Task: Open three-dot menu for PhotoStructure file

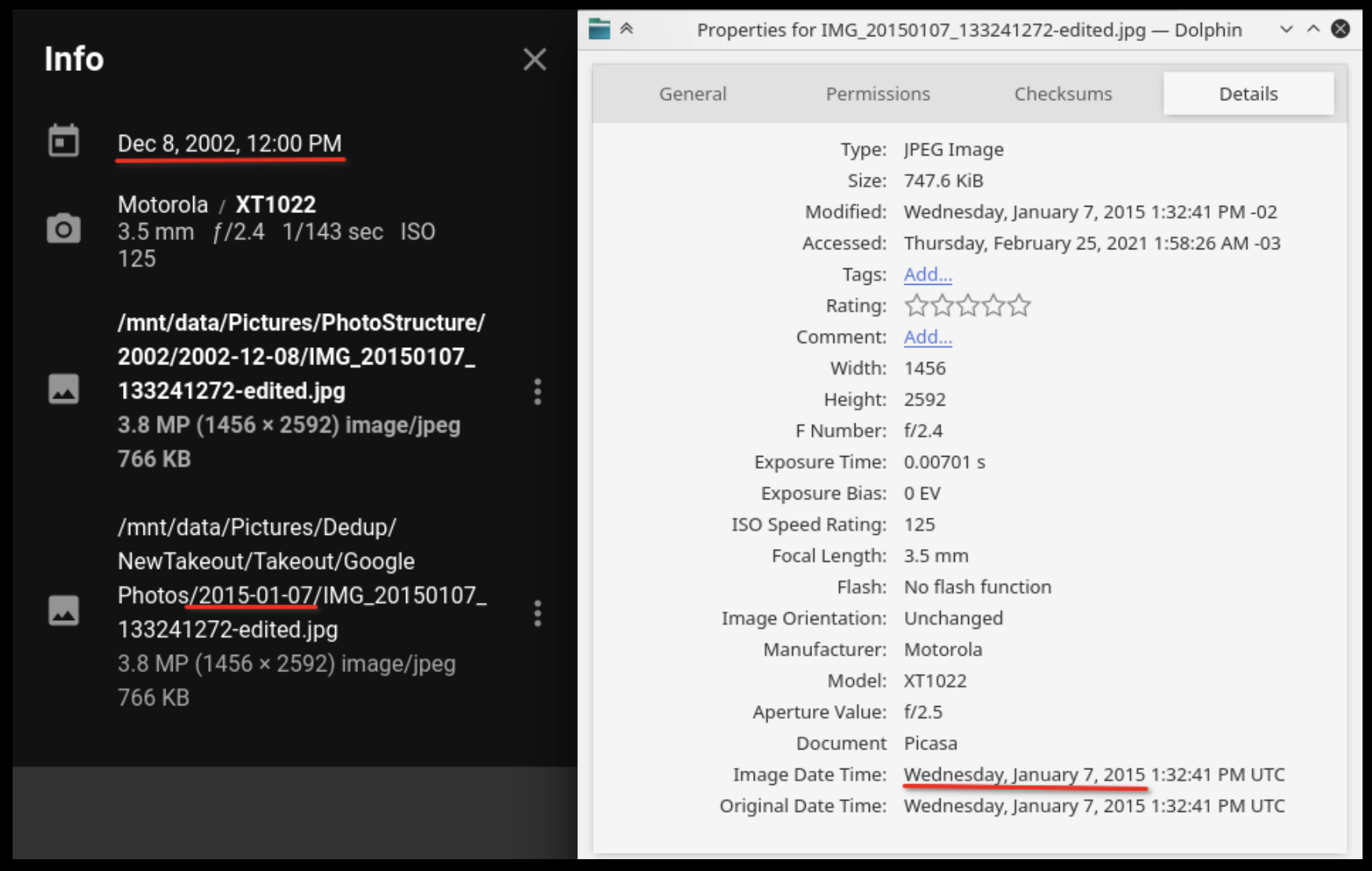Action: [538, 391]
